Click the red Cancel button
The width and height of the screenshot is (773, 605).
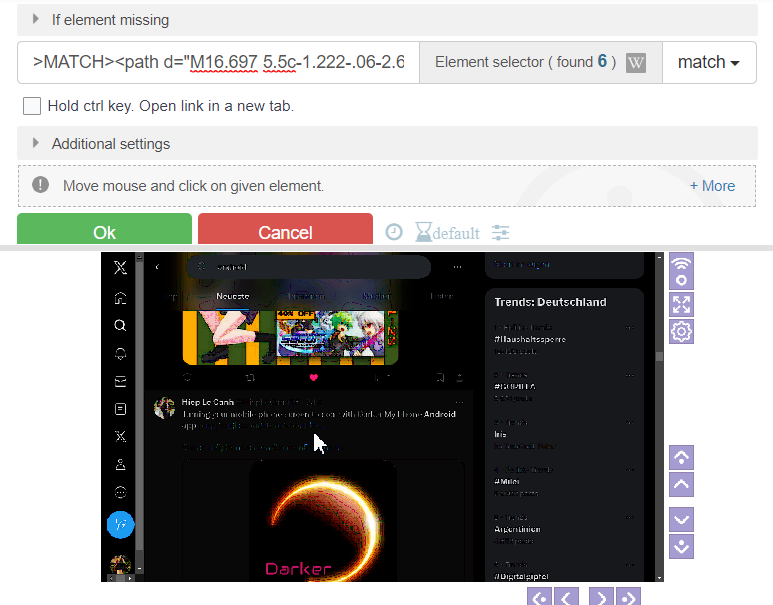click(285, 229)
